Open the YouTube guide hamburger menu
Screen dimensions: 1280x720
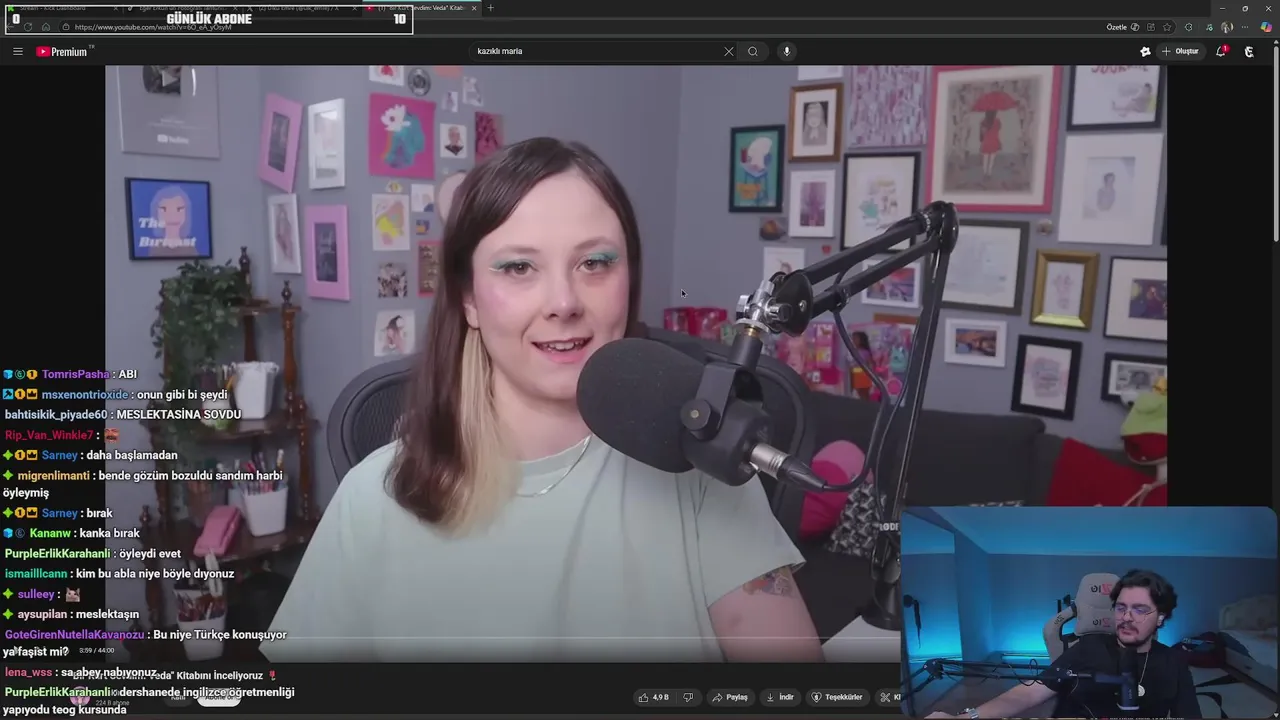[x=18, y=51]
